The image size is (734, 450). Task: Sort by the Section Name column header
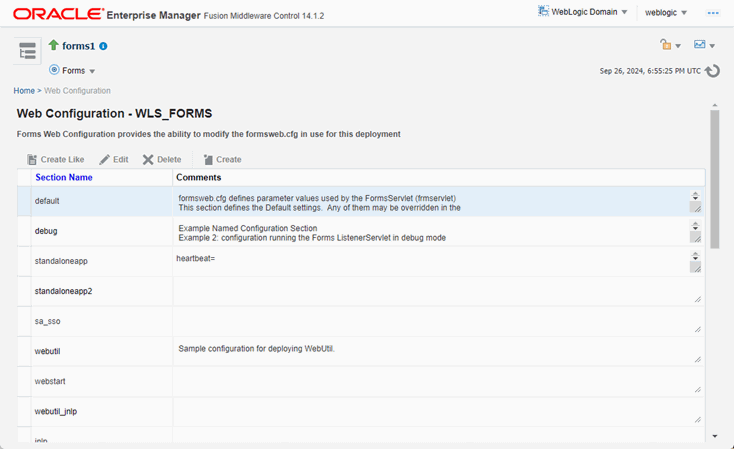tap(64, 177)
